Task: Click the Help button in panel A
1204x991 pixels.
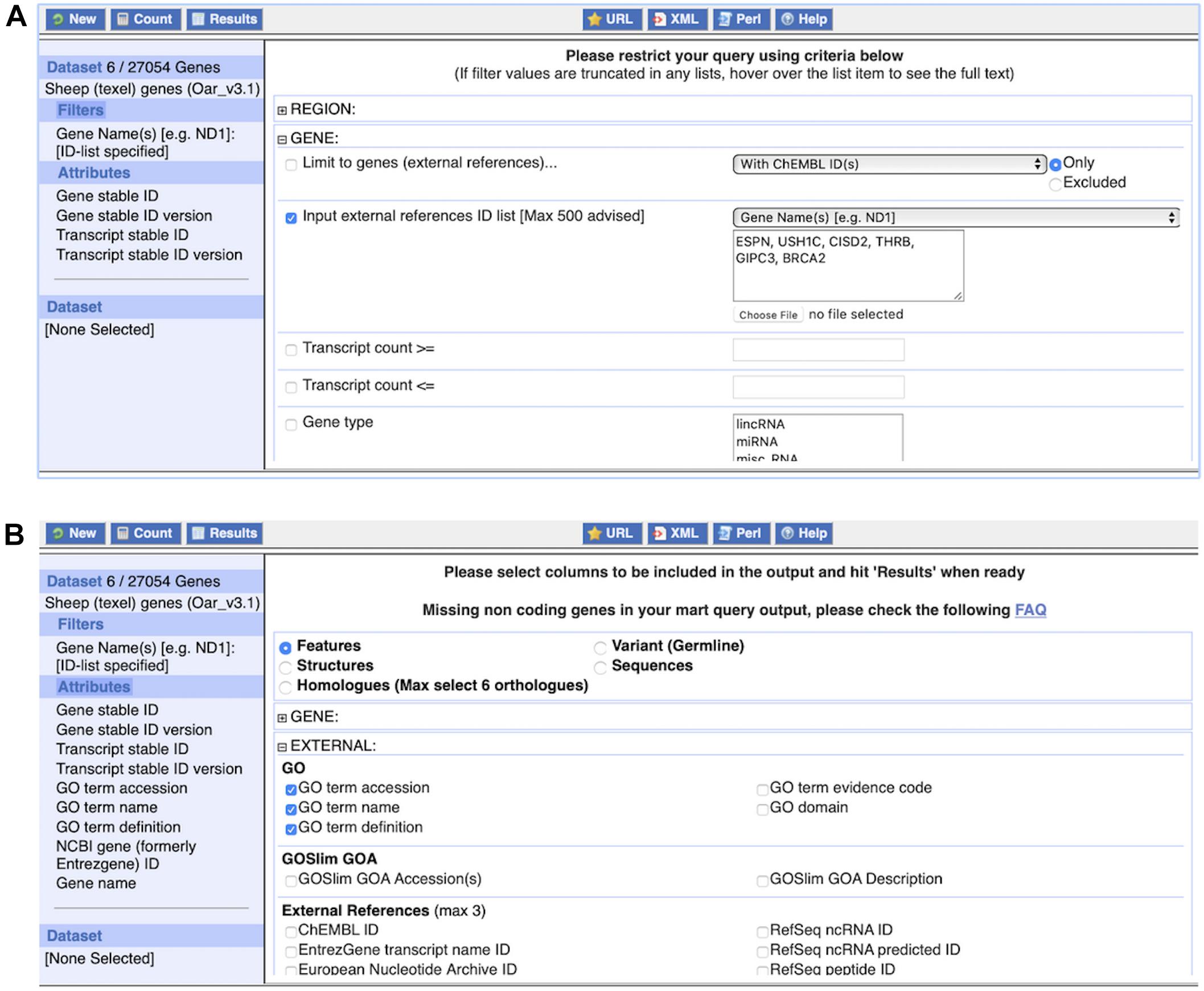Action: [x=804, y=19]
